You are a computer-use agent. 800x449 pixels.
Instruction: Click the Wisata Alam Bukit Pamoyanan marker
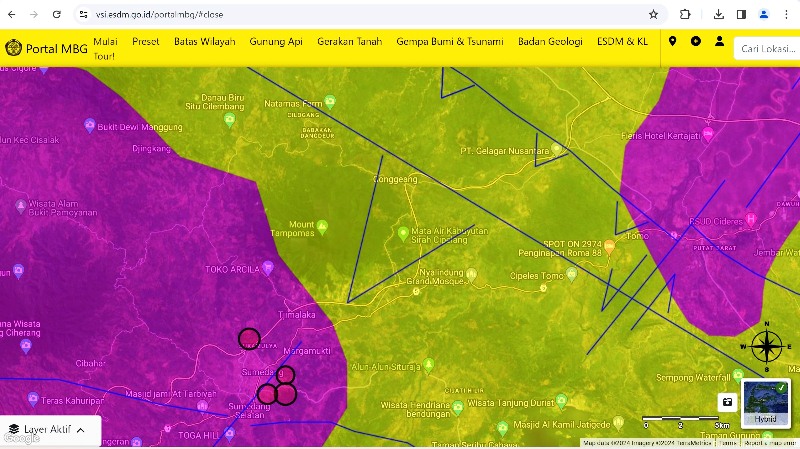20,206
